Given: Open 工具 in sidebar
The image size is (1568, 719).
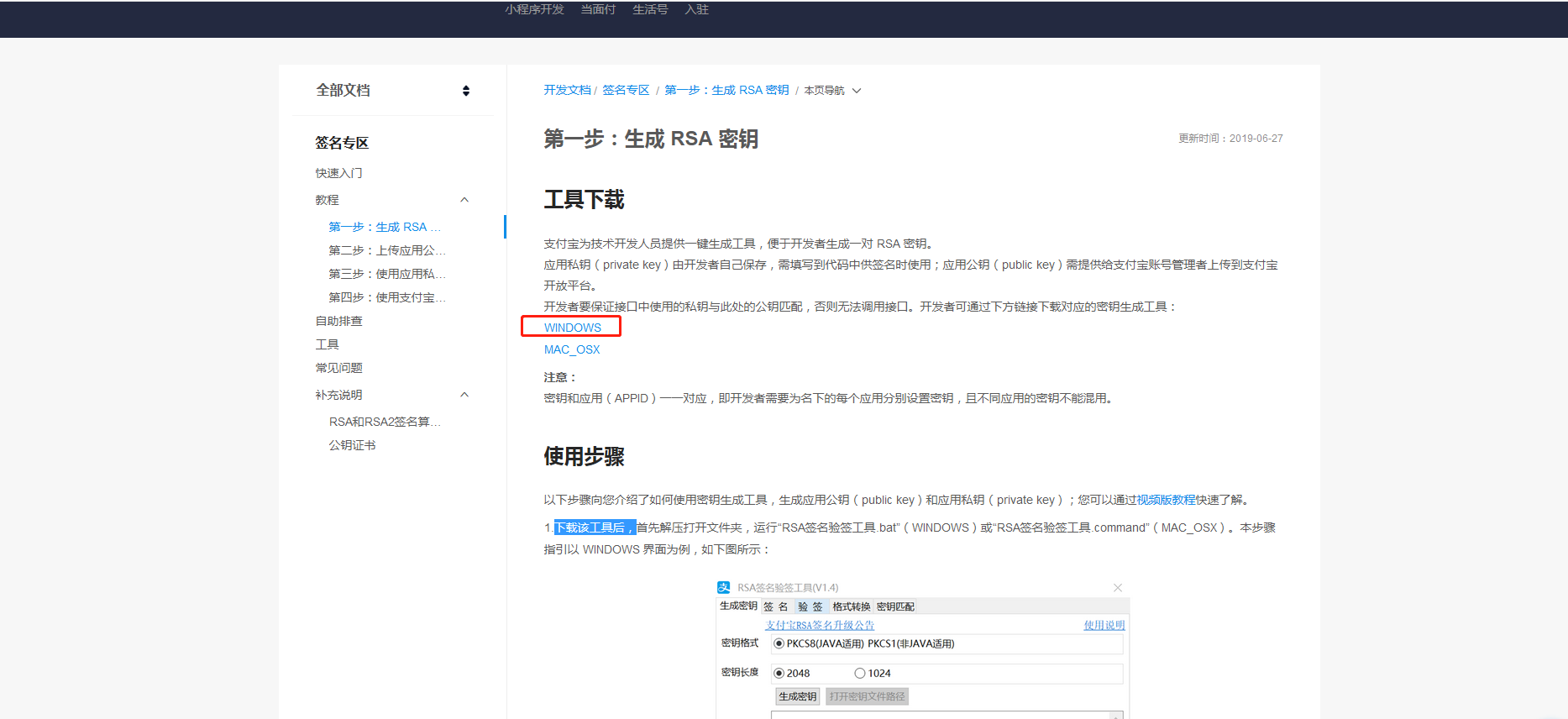Looking at the screenshot, I should tap(328, 344).
